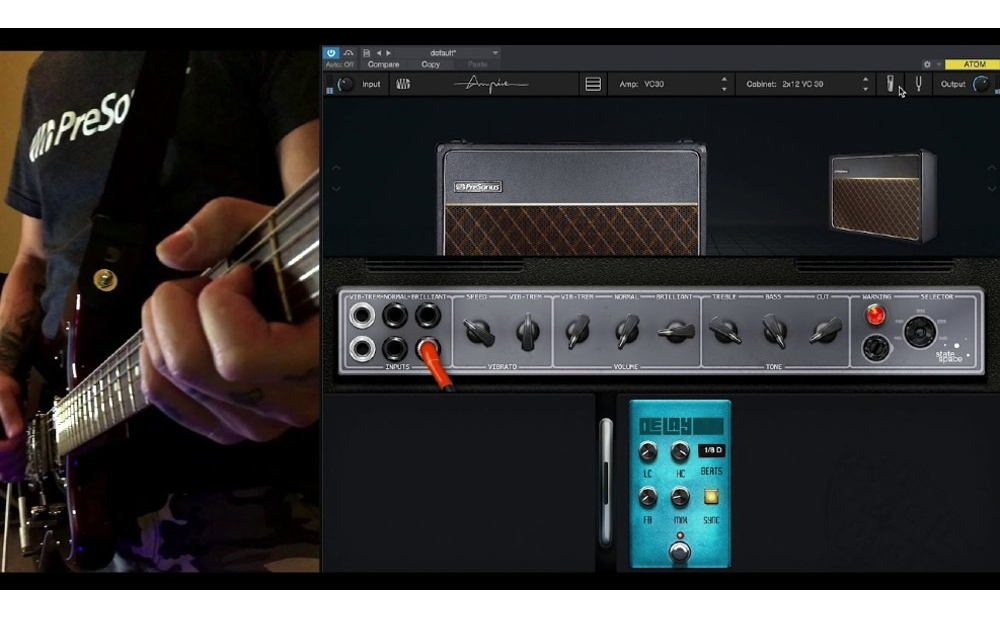Click the Copy button
Viewport: 1000px width, 618px height.
pyautogui.click(x=430, y=64)
